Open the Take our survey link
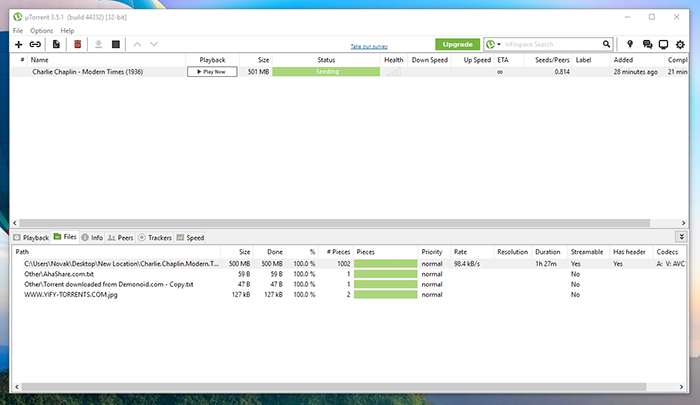 pos(369,46)
